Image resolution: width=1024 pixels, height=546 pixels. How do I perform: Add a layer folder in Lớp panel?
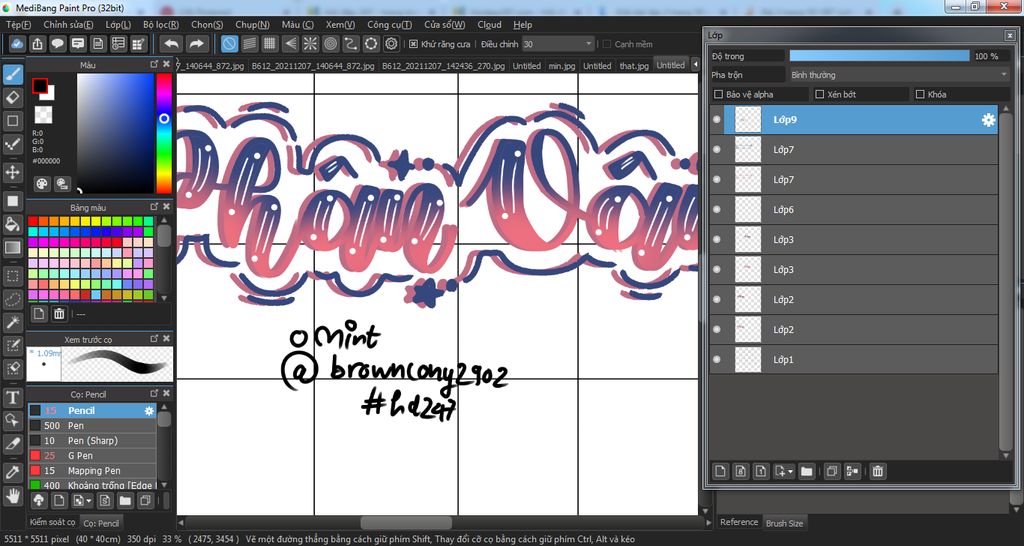point(807,471)
